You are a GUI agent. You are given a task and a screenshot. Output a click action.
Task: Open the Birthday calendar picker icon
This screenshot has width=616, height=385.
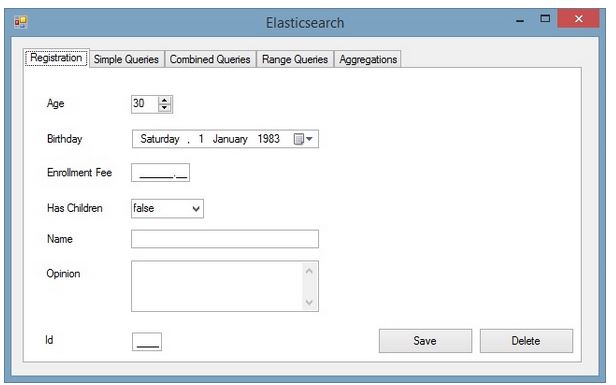(x=303, y=139)
